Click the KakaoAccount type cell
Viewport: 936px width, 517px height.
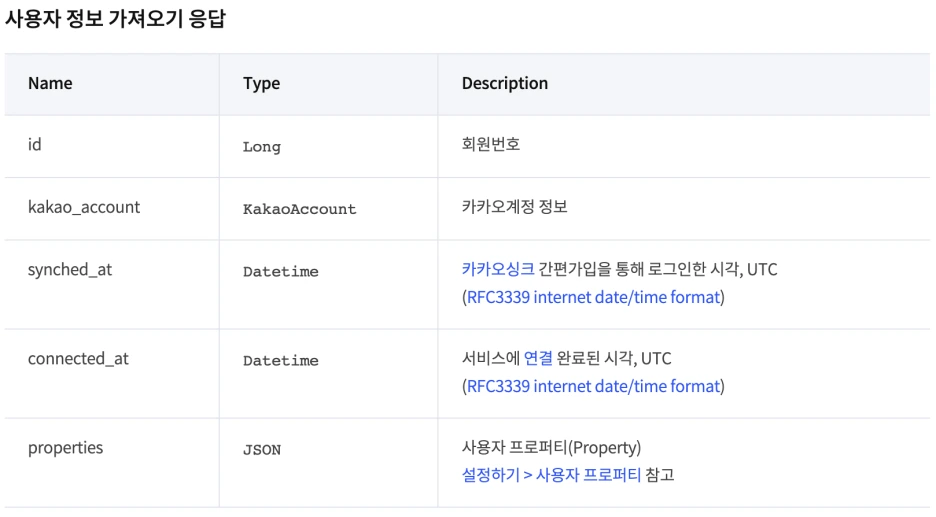coord(300,209)
